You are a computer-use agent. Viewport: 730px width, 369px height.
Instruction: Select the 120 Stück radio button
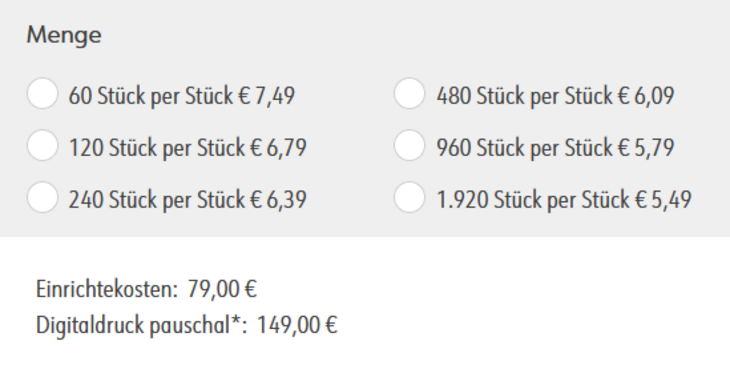pyautogui.click(x=42, y=145)
